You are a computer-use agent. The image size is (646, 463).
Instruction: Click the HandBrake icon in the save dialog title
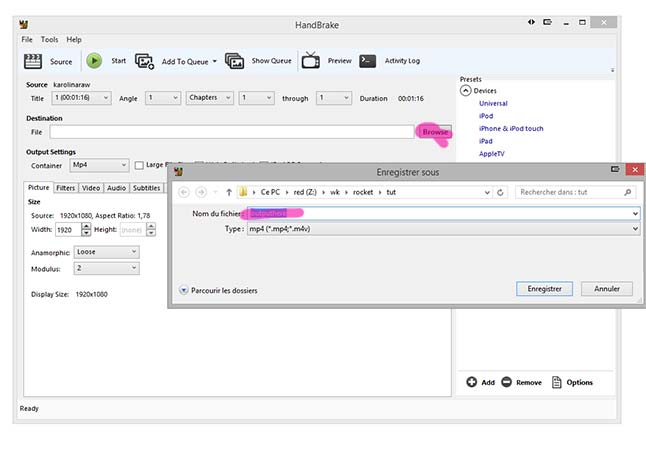(178, 172)
